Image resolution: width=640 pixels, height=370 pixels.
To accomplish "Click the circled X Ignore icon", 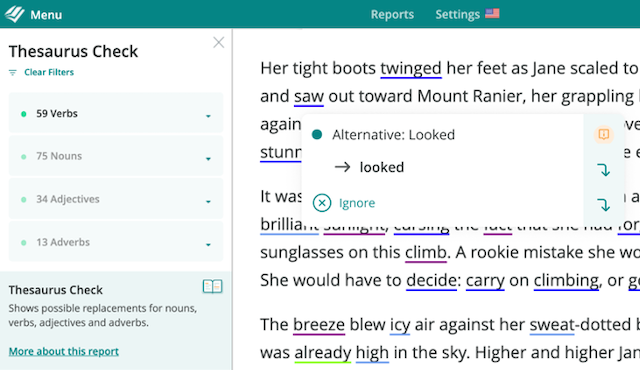I will 322,203.
